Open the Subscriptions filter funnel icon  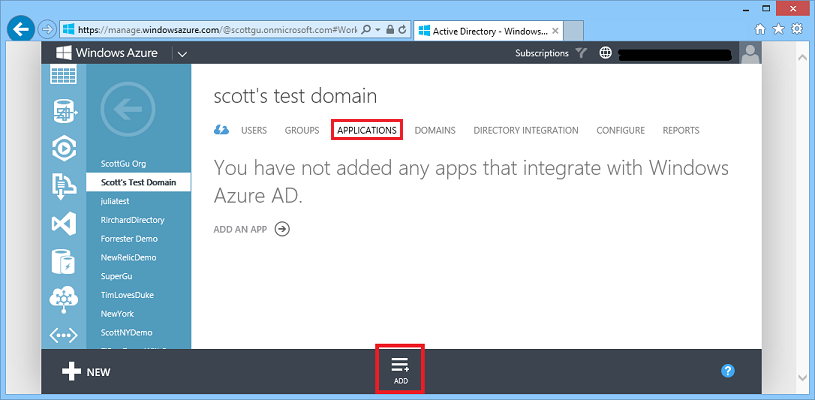[581, 53]
